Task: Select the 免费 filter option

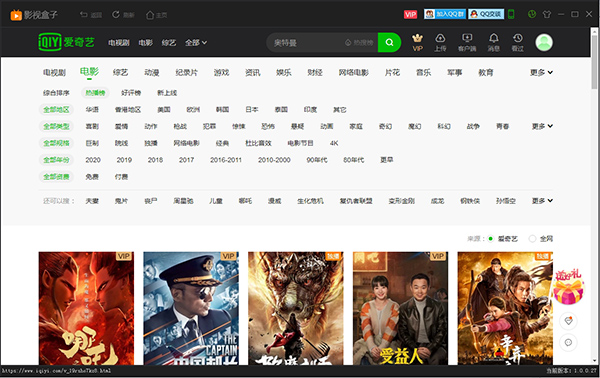Action: pos(92,177)
